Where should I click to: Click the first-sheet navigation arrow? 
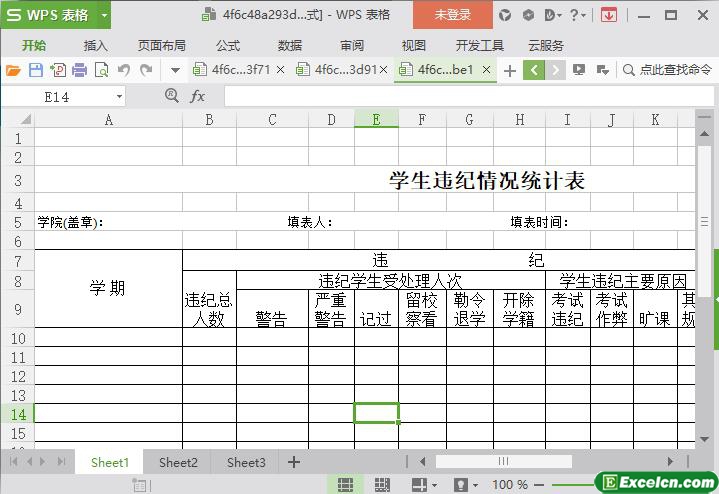[13, 461]
